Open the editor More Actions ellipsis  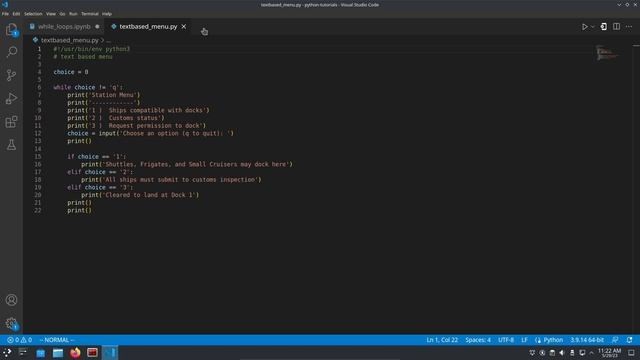[629, 27]
